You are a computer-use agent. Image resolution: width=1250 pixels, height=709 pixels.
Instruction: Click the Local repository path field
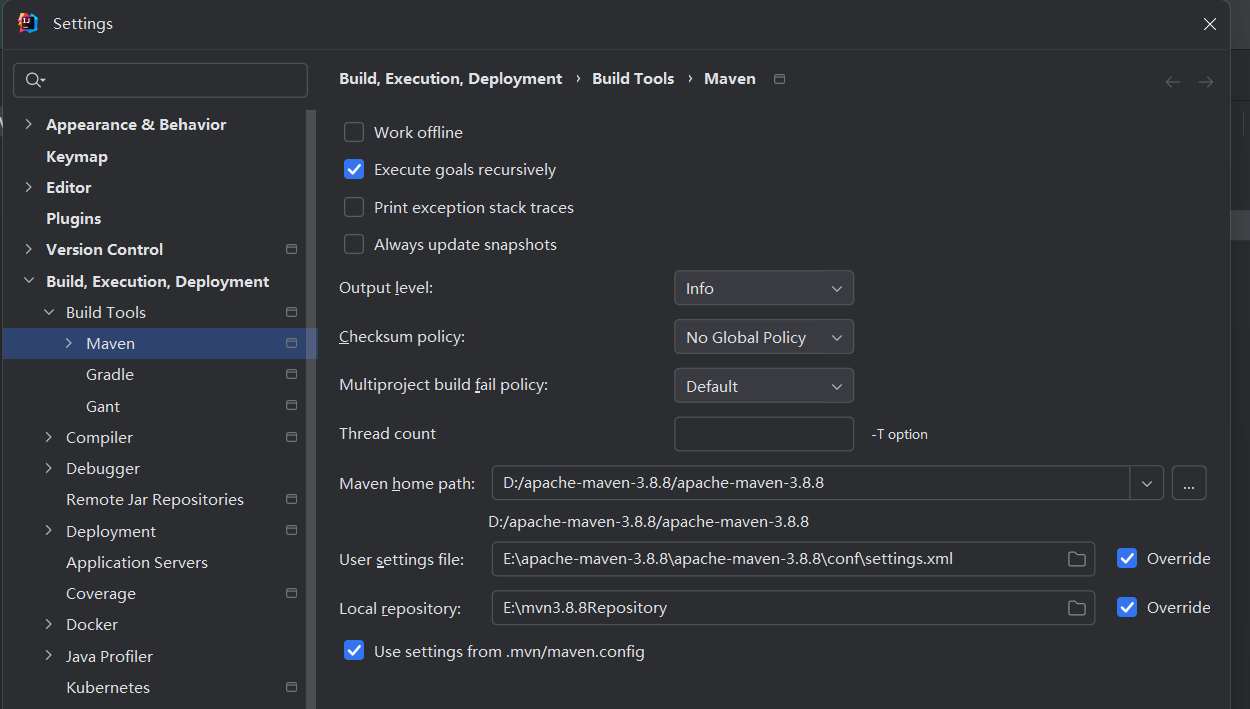point(793,608)
